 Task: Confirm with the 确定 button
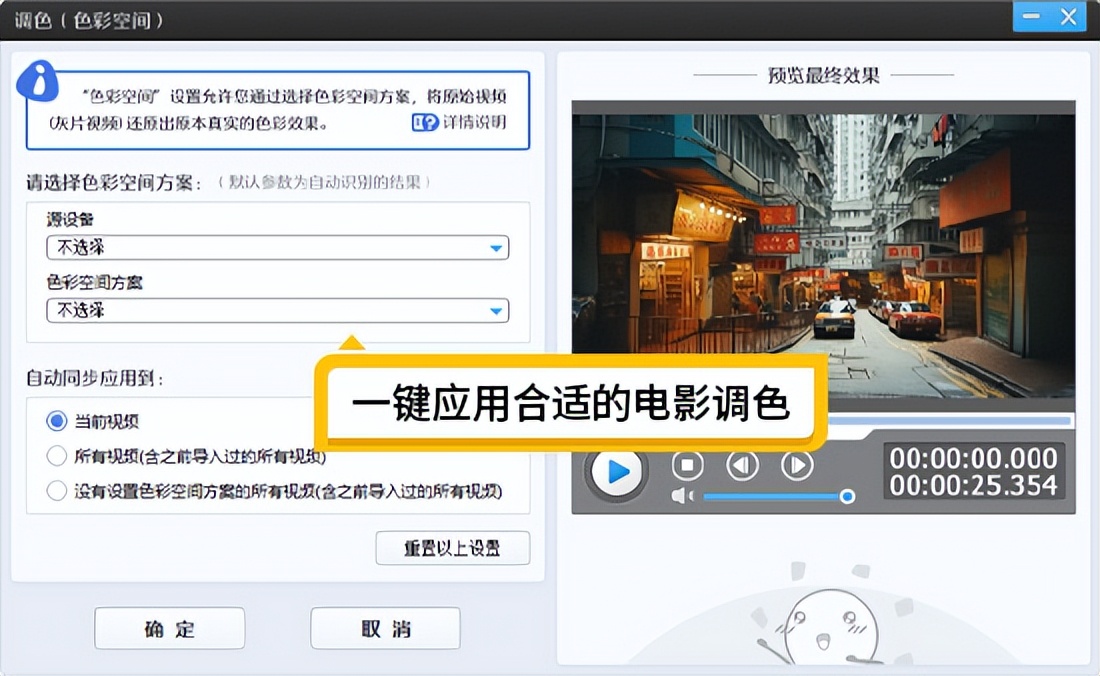click(170, 628)
